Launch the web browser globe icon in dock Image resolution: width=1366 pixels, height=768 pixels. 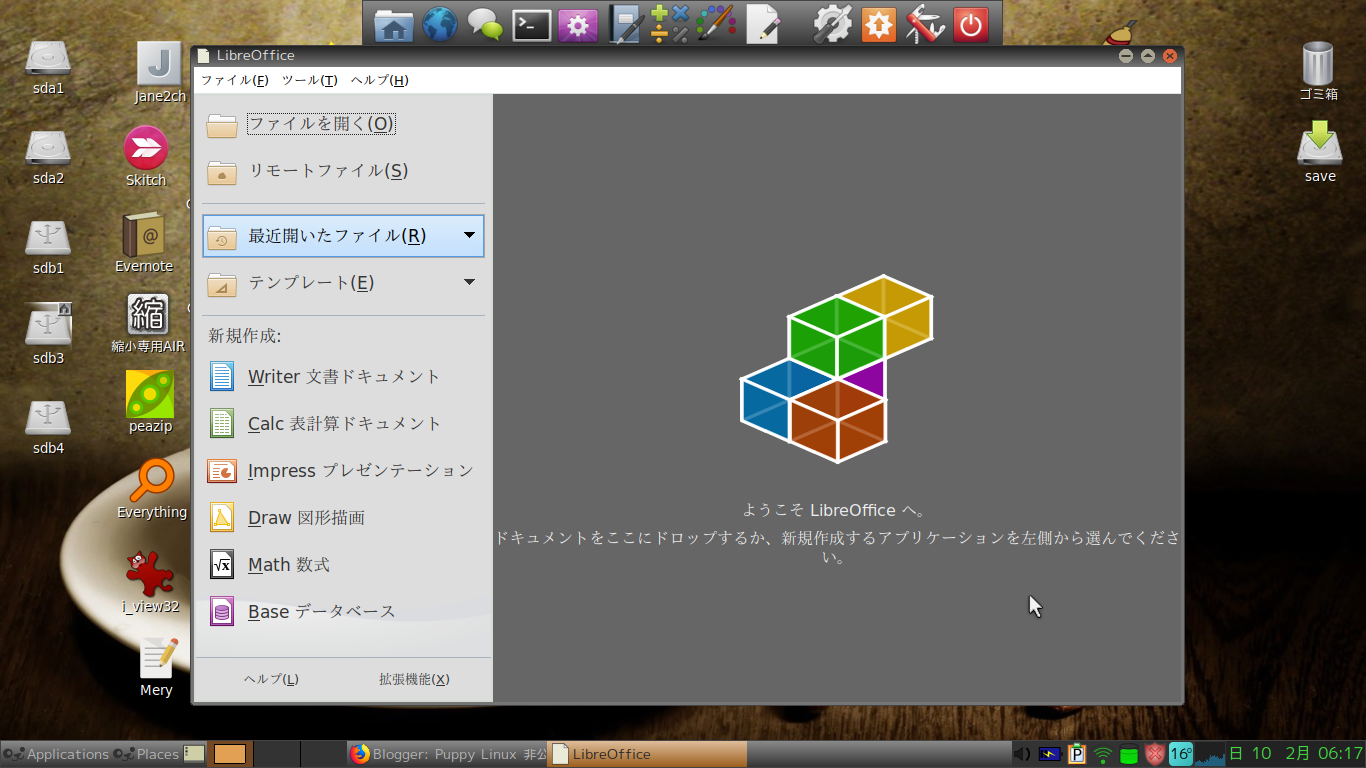440,24
